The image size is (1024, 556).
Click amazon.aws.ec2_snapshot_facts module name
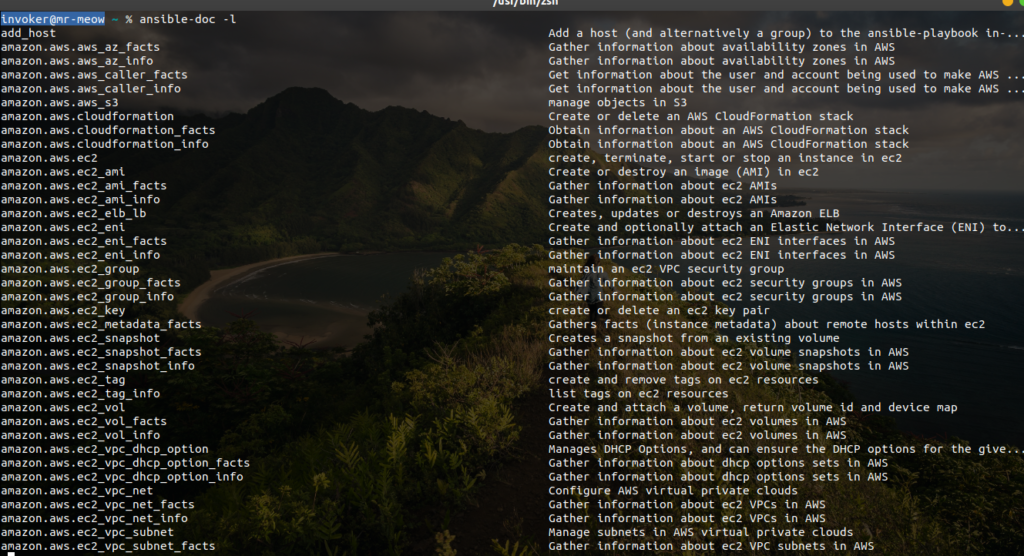pyautogui.click(x=101, y=352)
